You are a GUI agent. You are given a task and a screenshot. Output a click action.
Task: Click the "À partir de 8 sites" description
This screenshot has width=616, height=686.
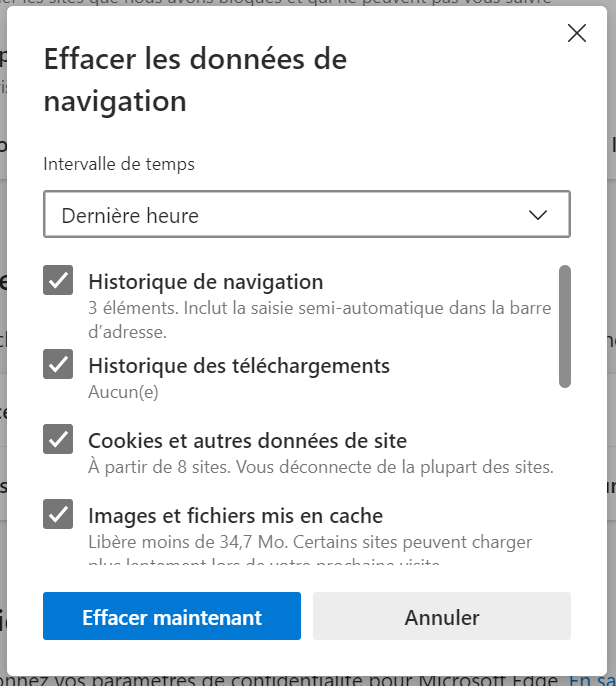(320, 467)
